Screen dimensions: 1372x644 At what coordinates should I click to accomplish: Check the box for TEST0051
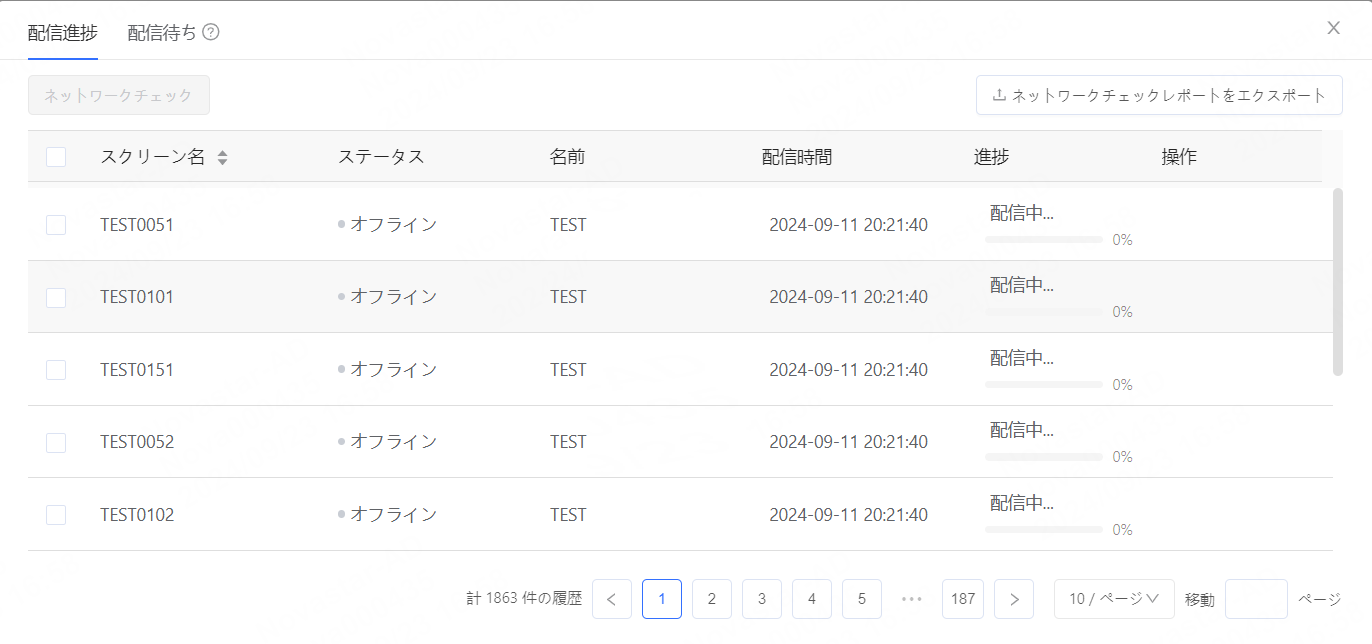pos(56,225)
